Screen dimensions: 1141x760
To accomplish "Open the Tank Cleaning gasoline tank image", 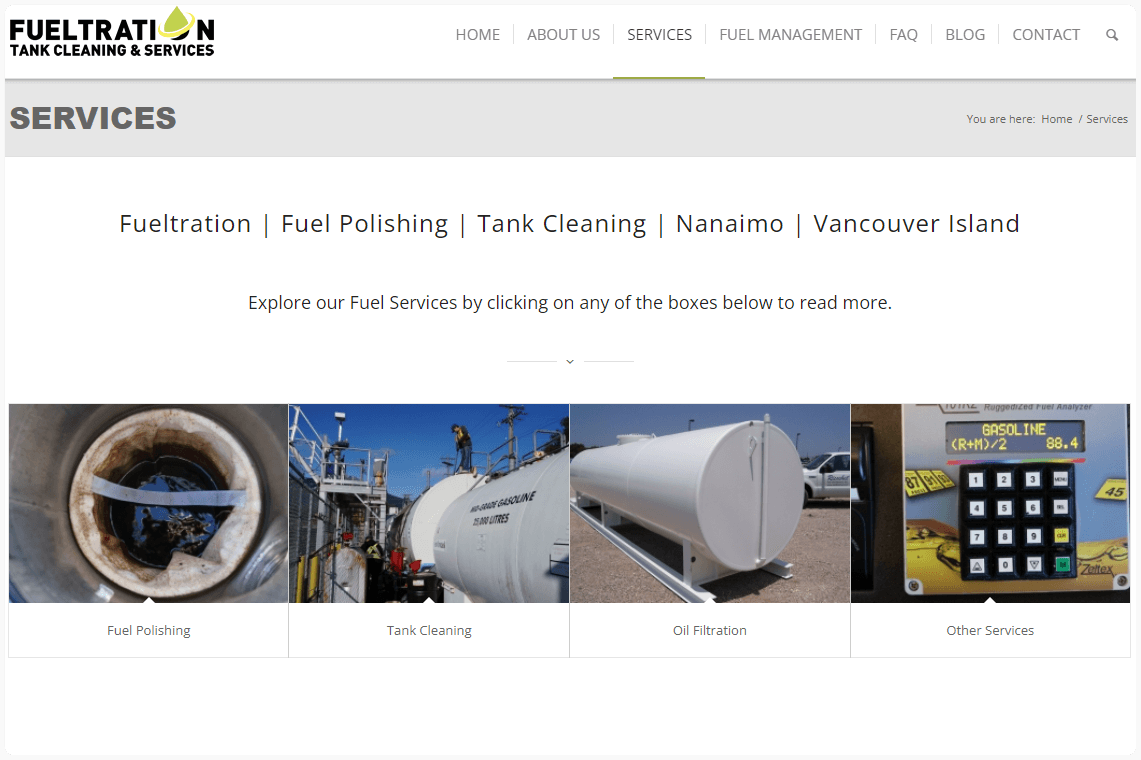I will (429, 503).
